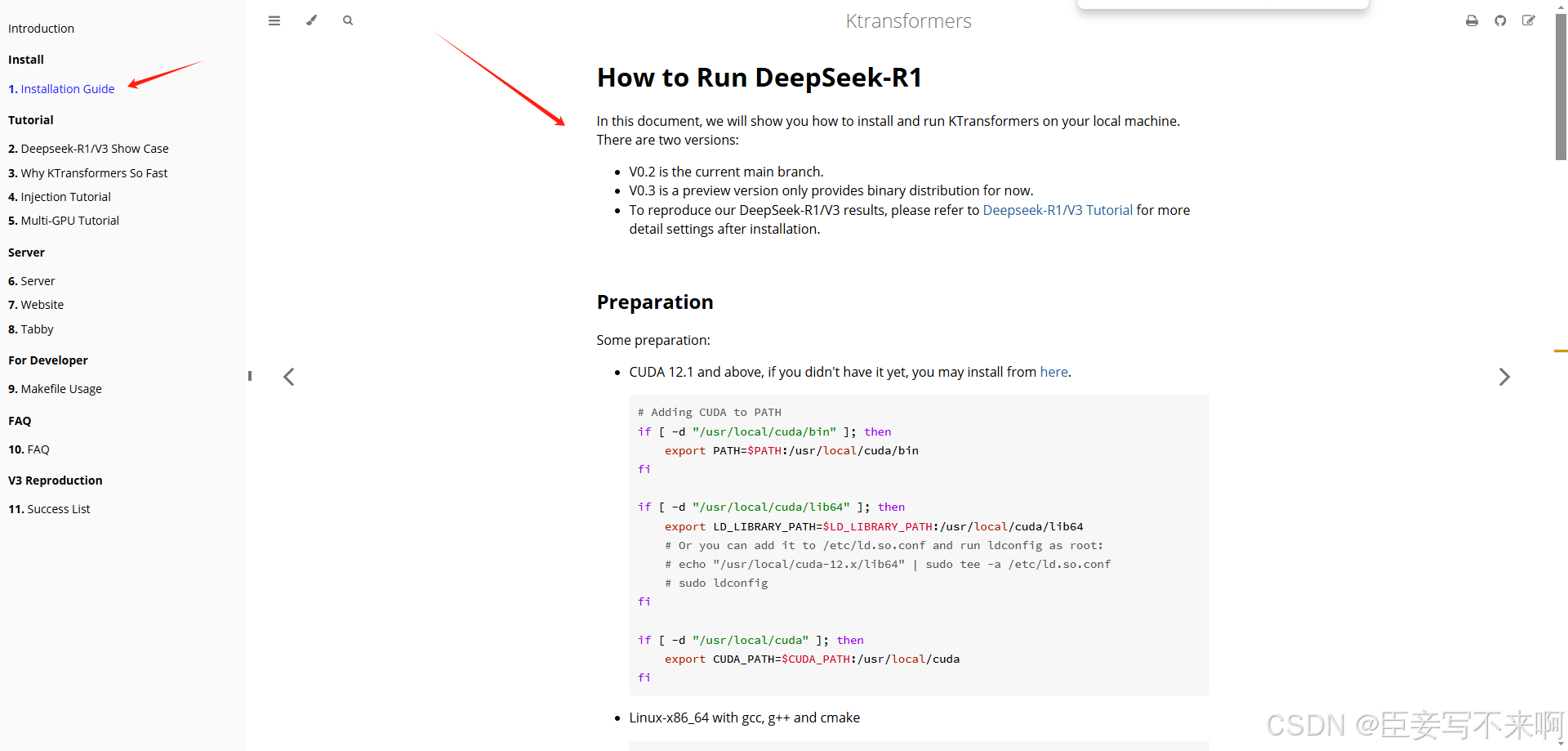Go to previous chapter arrow
1568x751 pixels.
coord(288,377)
